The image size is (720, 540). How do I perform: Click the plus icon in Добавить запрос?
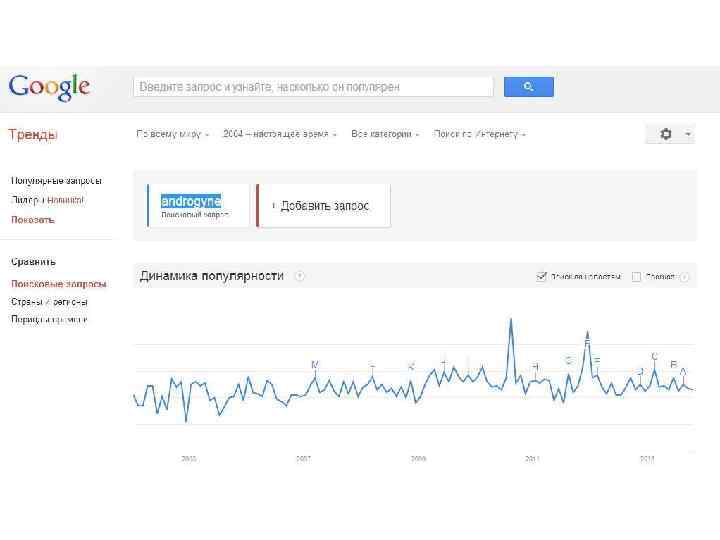pyautogui.click(x=274, y=206)
